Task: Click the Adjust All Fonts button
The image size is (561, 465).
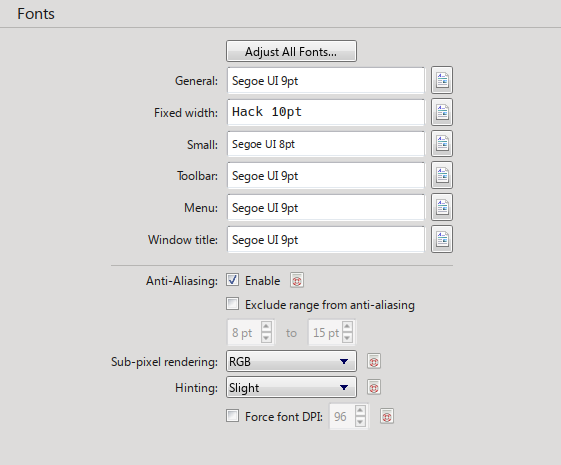Action: click(x=291, y=51)
